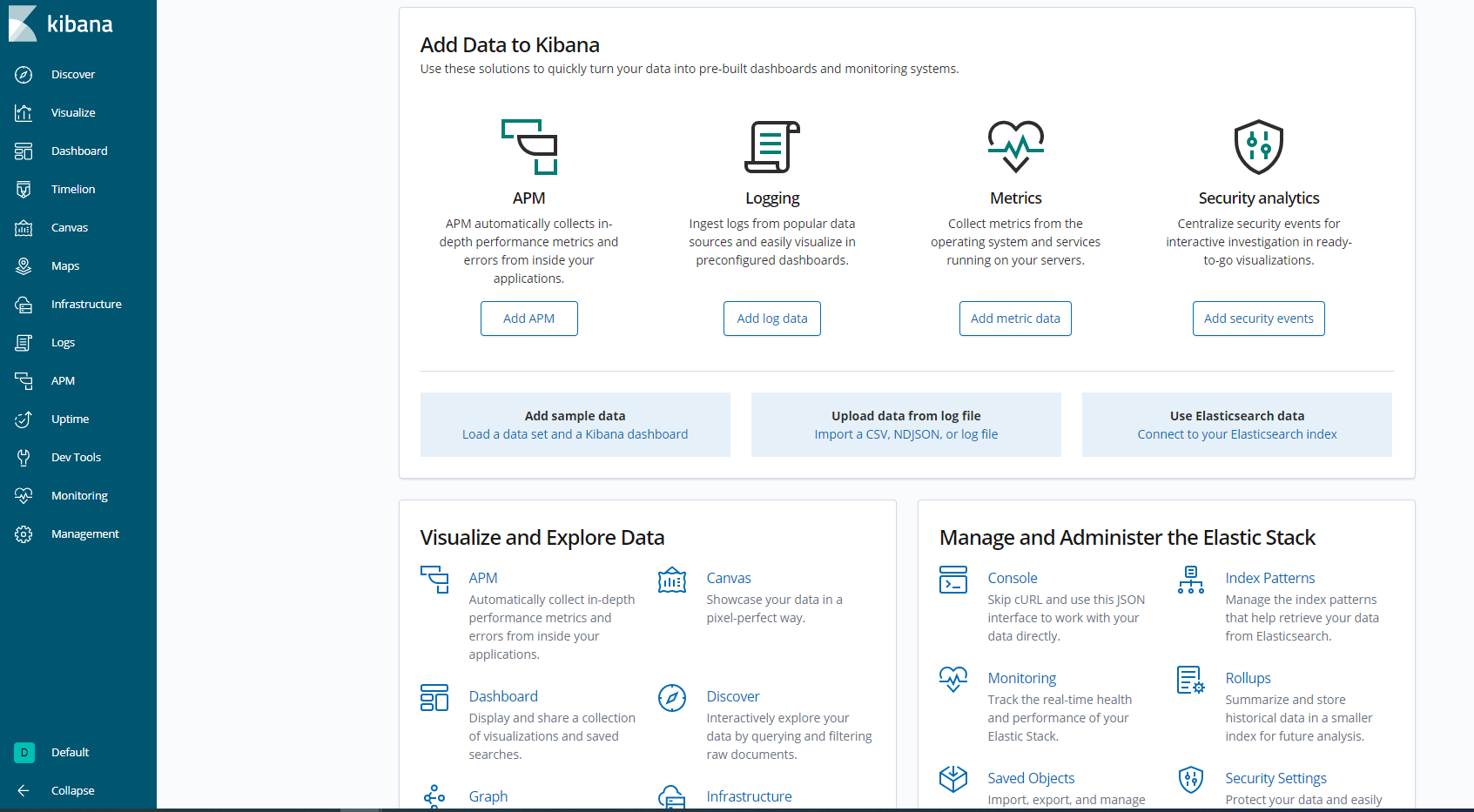The height and width of the screenshot is (812, 1474).
Task: Click the Add APM button
Action: pos(529,319)
